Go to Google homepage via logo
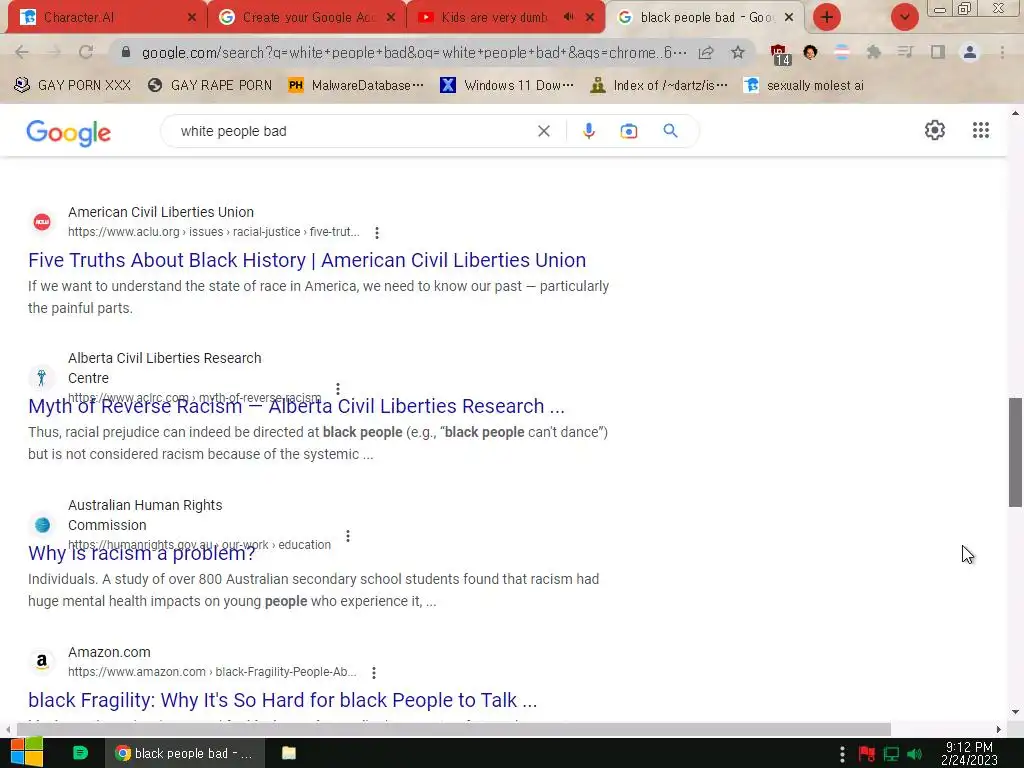The height and width of the screenshot is (768, 1024). tap(69, 133)
